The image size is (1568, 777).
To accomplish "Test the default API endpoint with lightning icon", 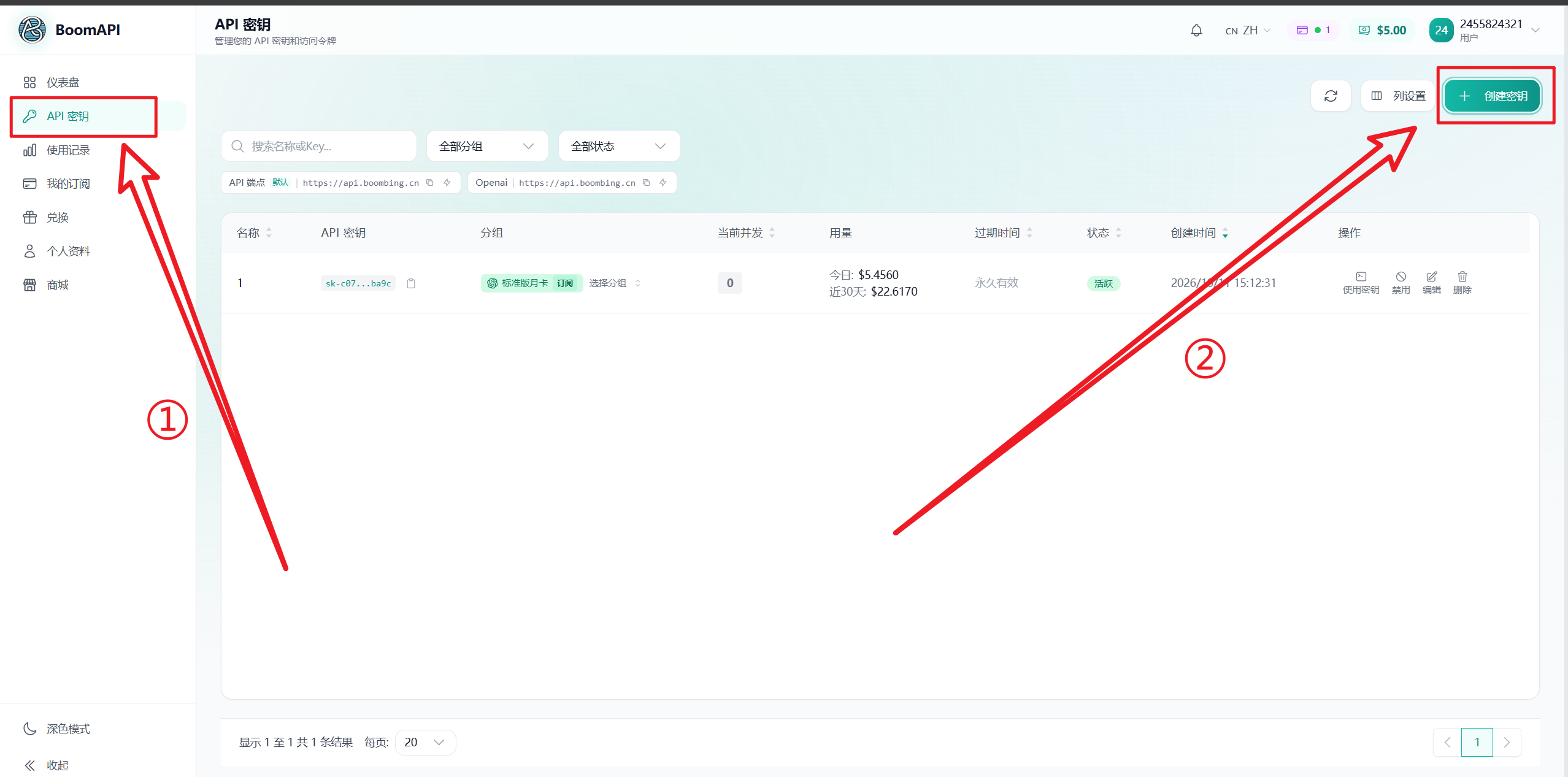I will [x=447, y=183].
